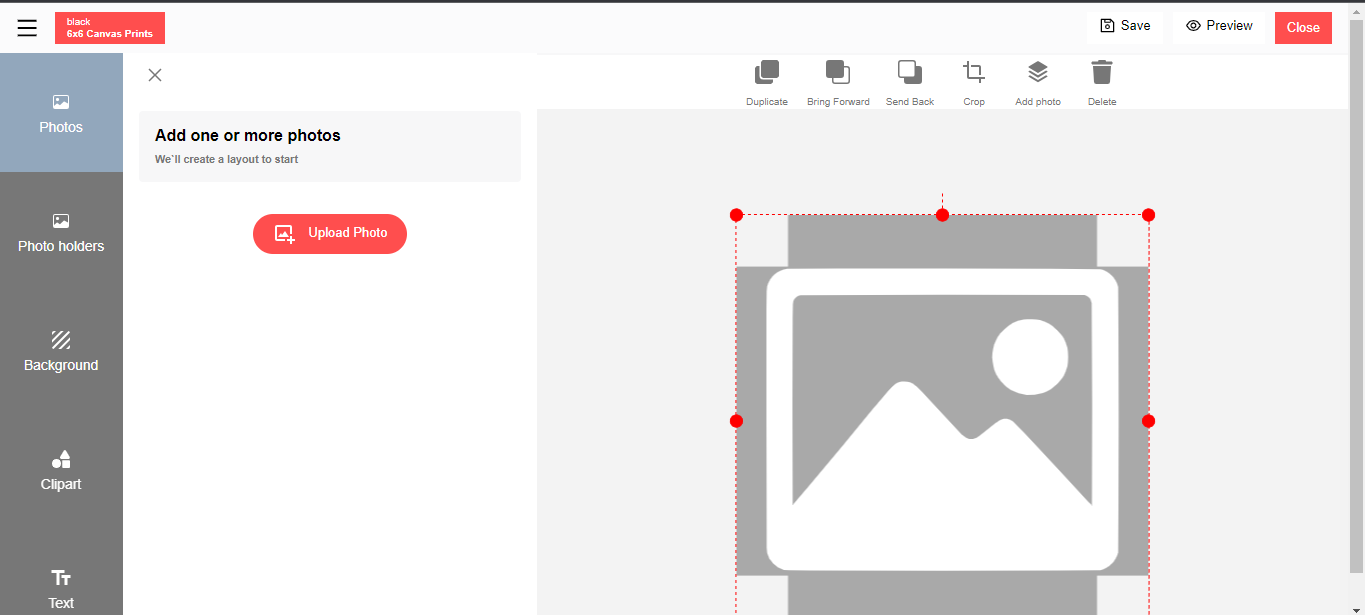Save the canvas design
The width and height of the screenshot is (1365, 615).
tap(1125, 26)
